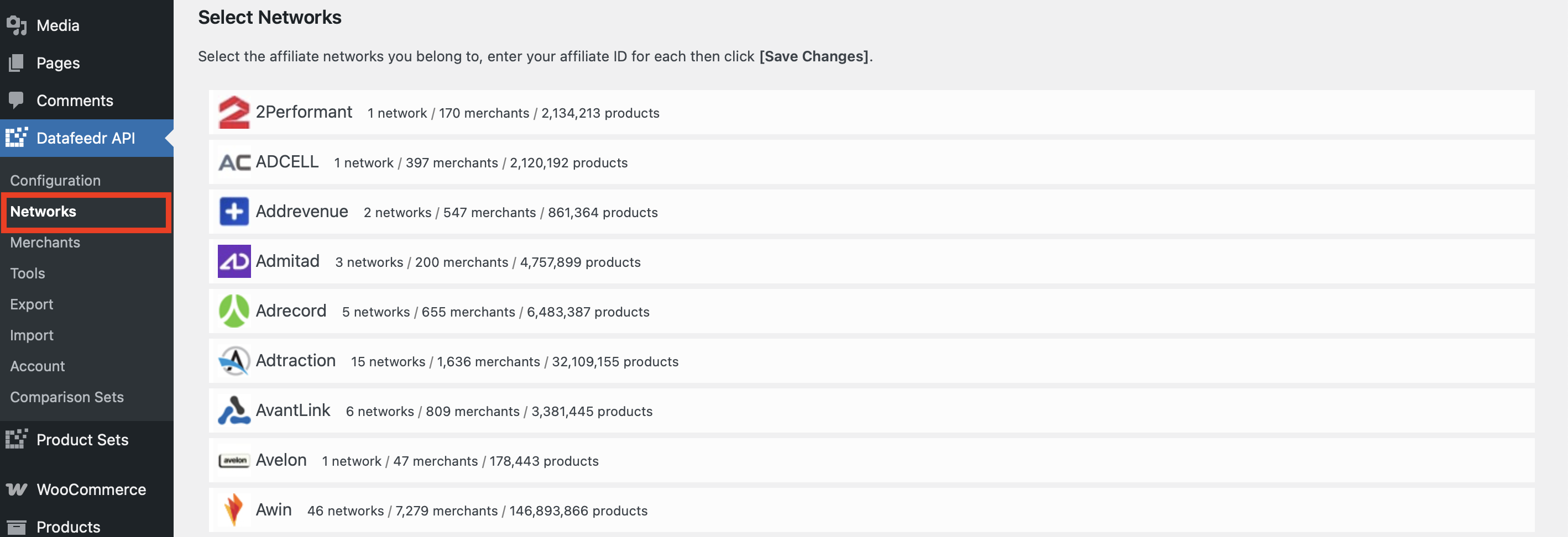This screenshot has height=537, width=1568.
Task: Open the Product Sets menu
Action: click(82, 440)
